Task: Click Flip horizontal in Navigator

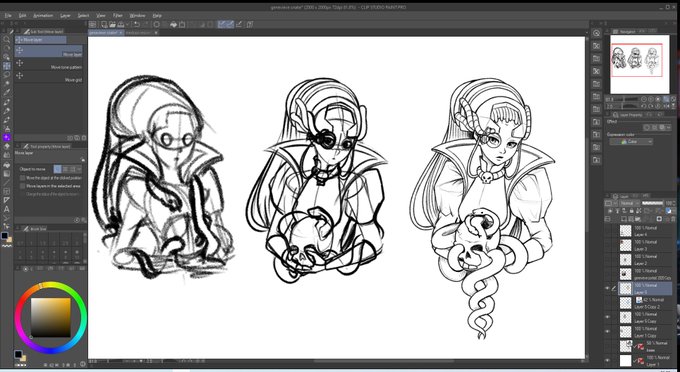Action: coord(666,106)
